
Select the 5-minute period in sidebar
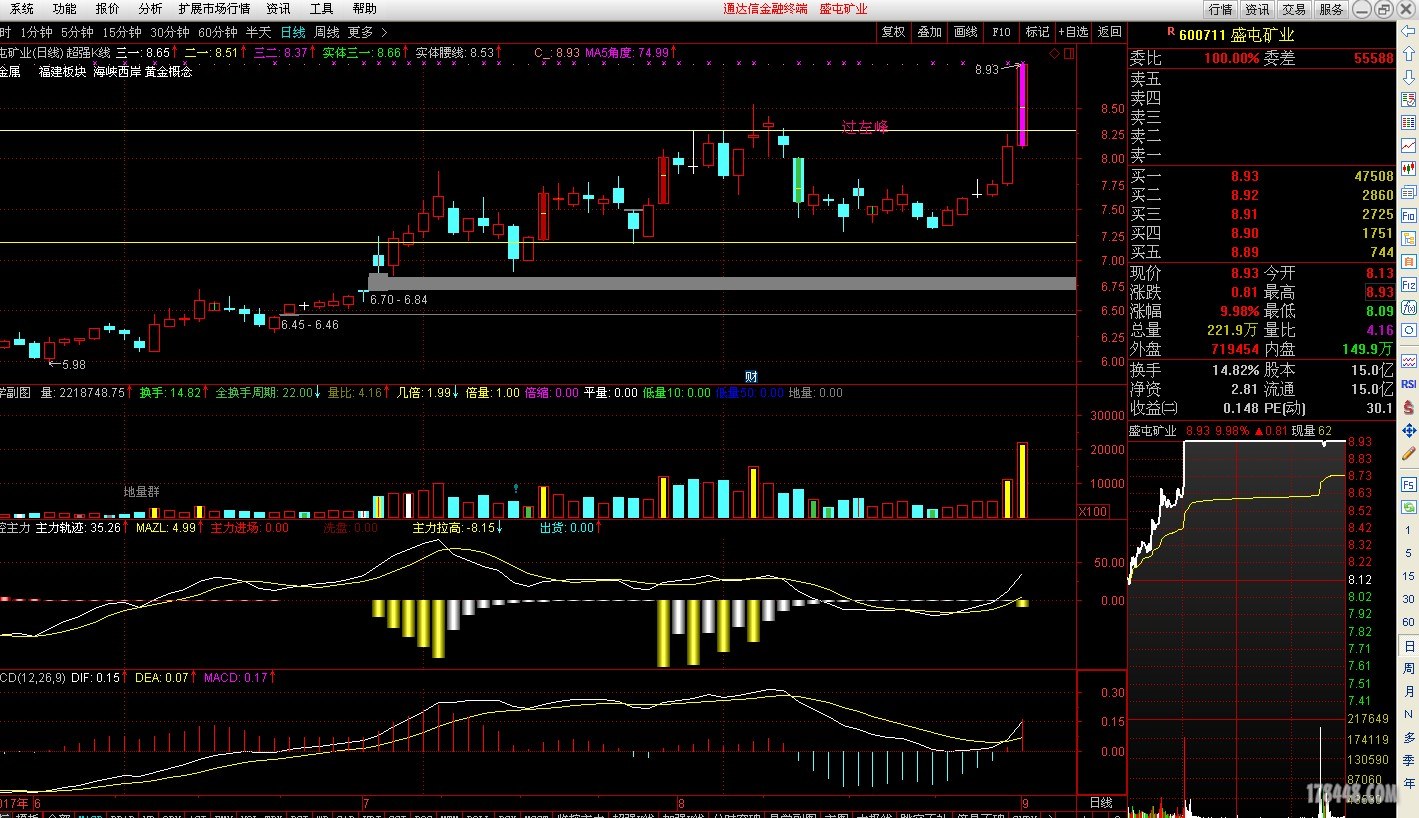click(x=1409, y=554)
